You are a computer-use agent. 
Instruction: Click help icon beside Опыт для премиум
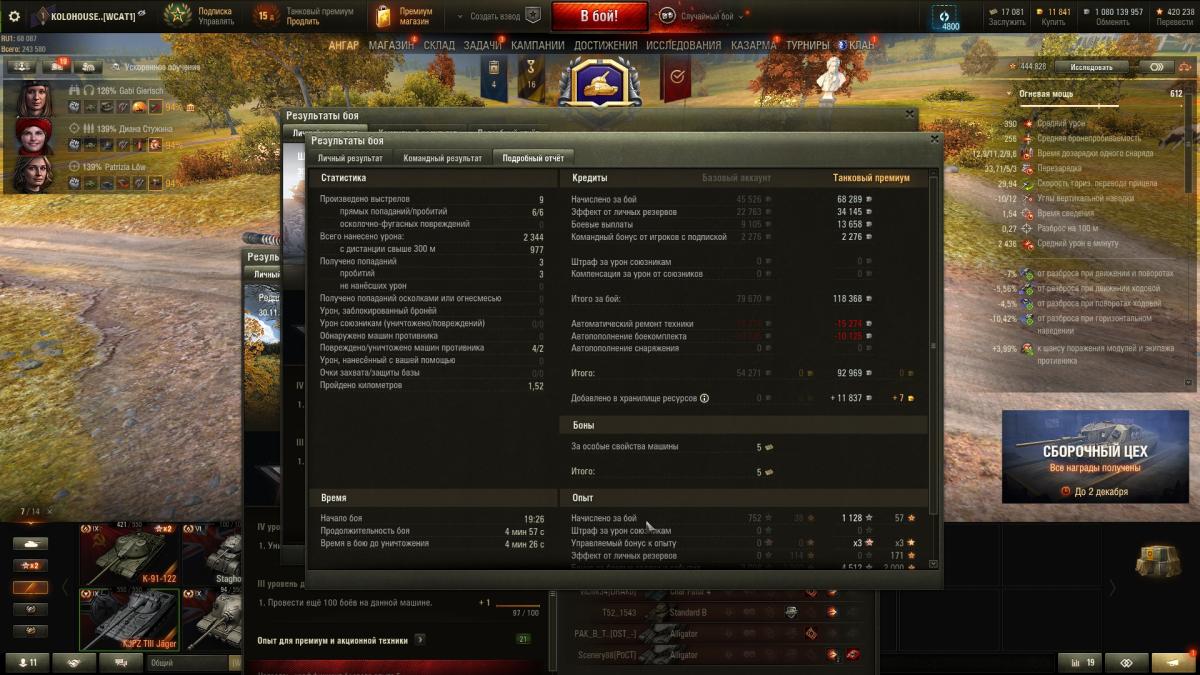(419, 640)
